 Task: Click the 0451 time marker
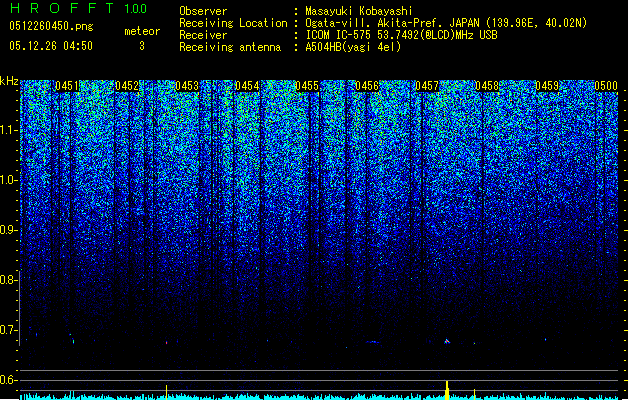click(67, 86)
